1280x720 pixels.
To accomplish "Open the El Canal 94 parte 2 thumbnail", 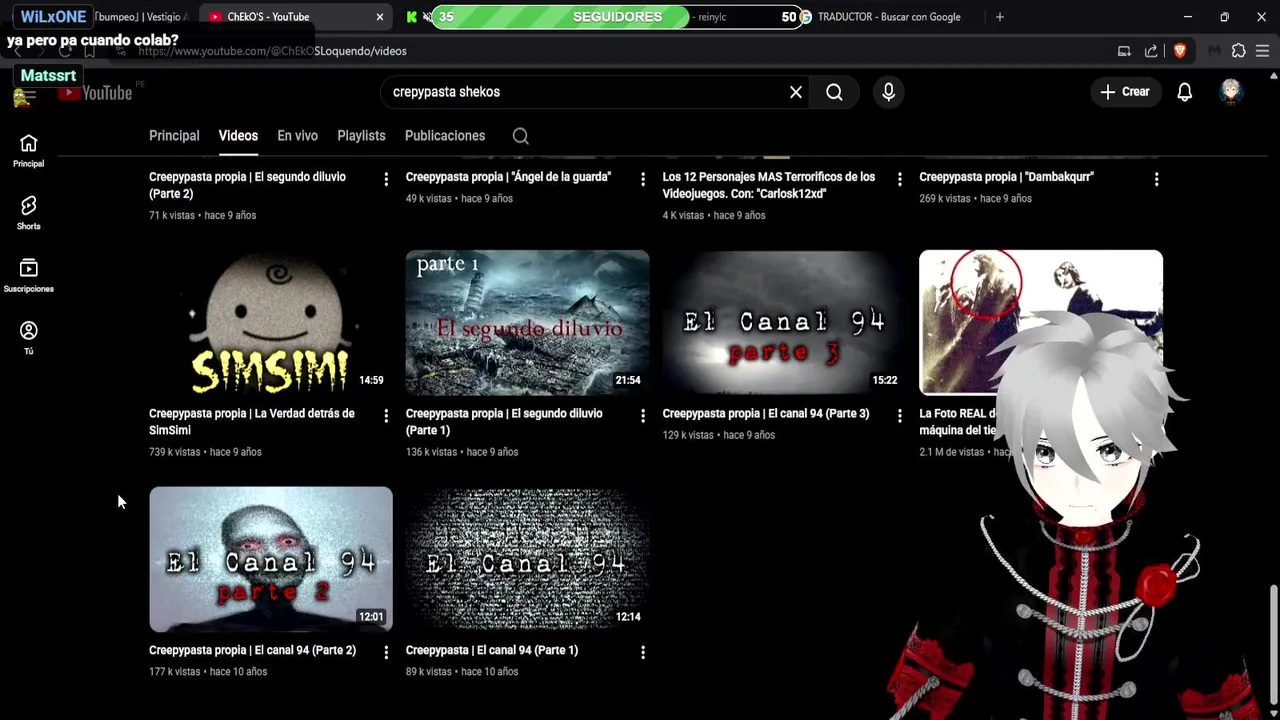I will [x=271, y=560].
